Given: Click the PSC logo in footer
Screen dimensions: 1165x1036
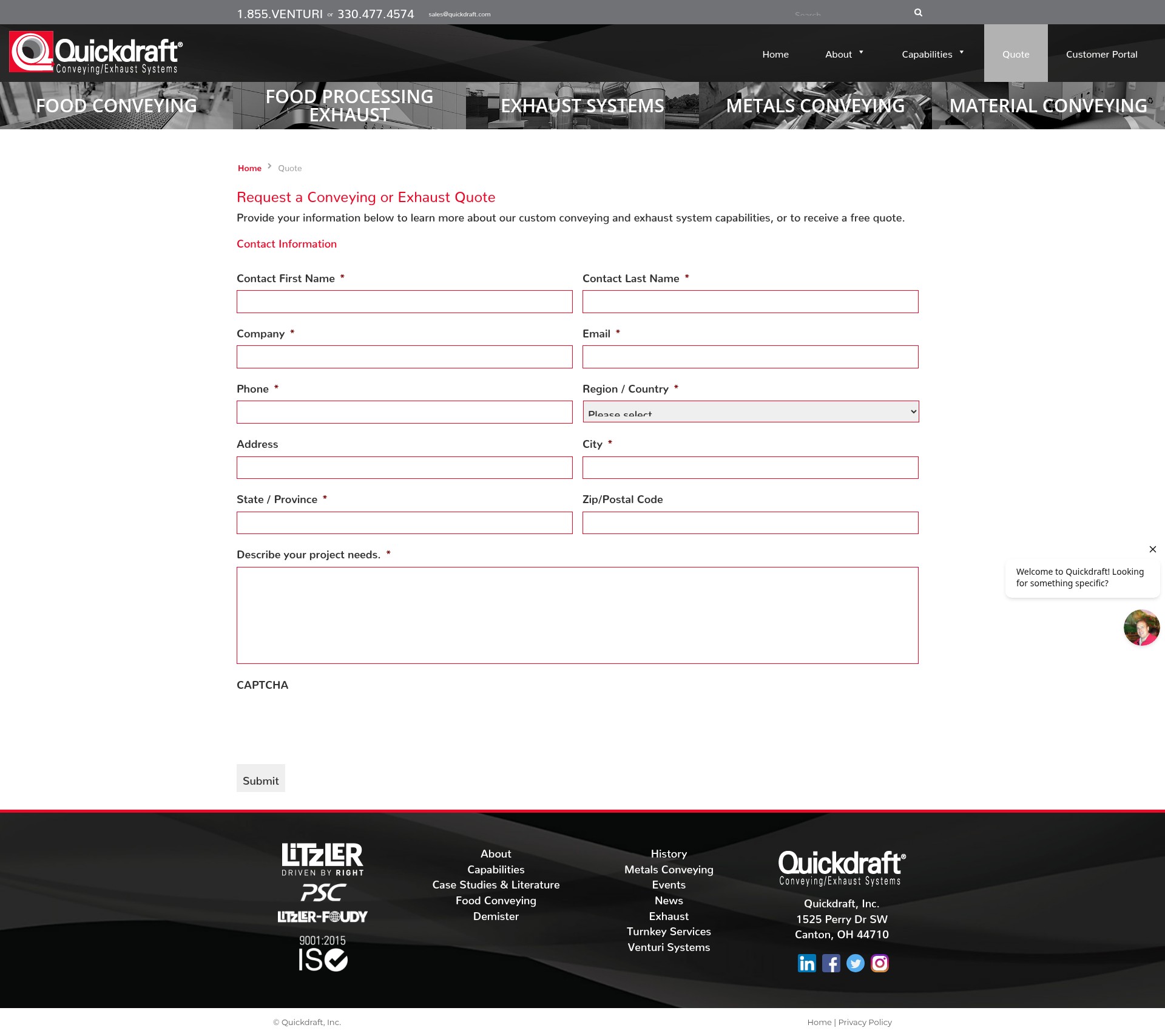Looking at the screenshot, I should pos(323,893).
